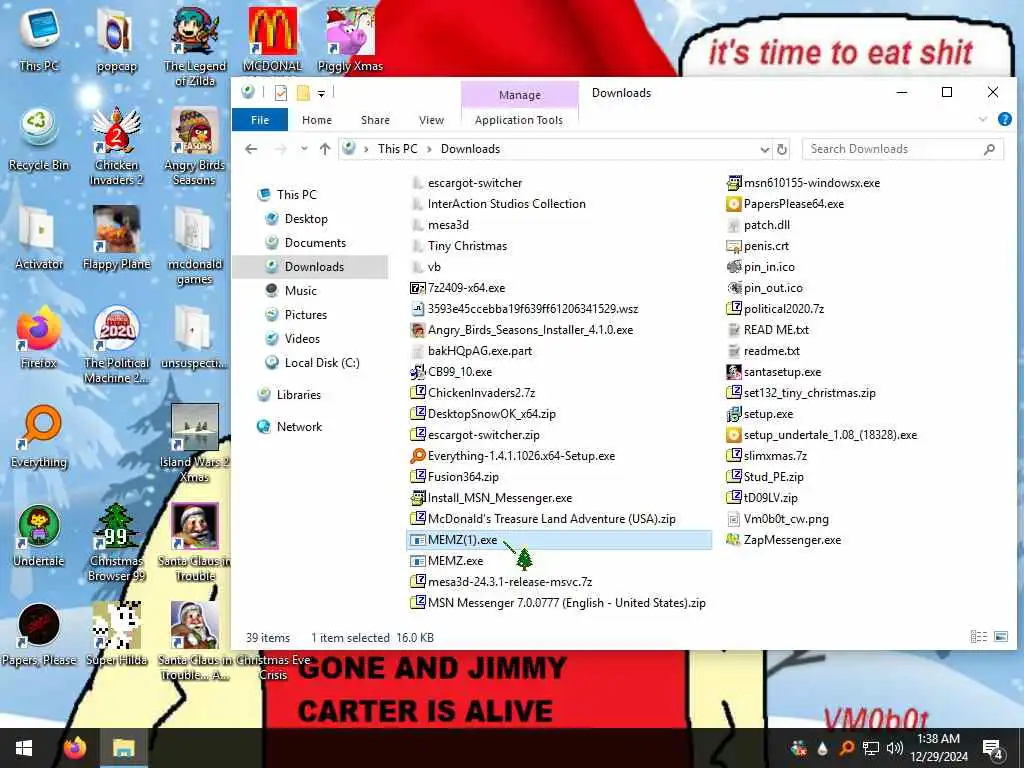Open the volume control in system tray
This screenshot has height=768, width=1024.
click(x=894, y=748)
